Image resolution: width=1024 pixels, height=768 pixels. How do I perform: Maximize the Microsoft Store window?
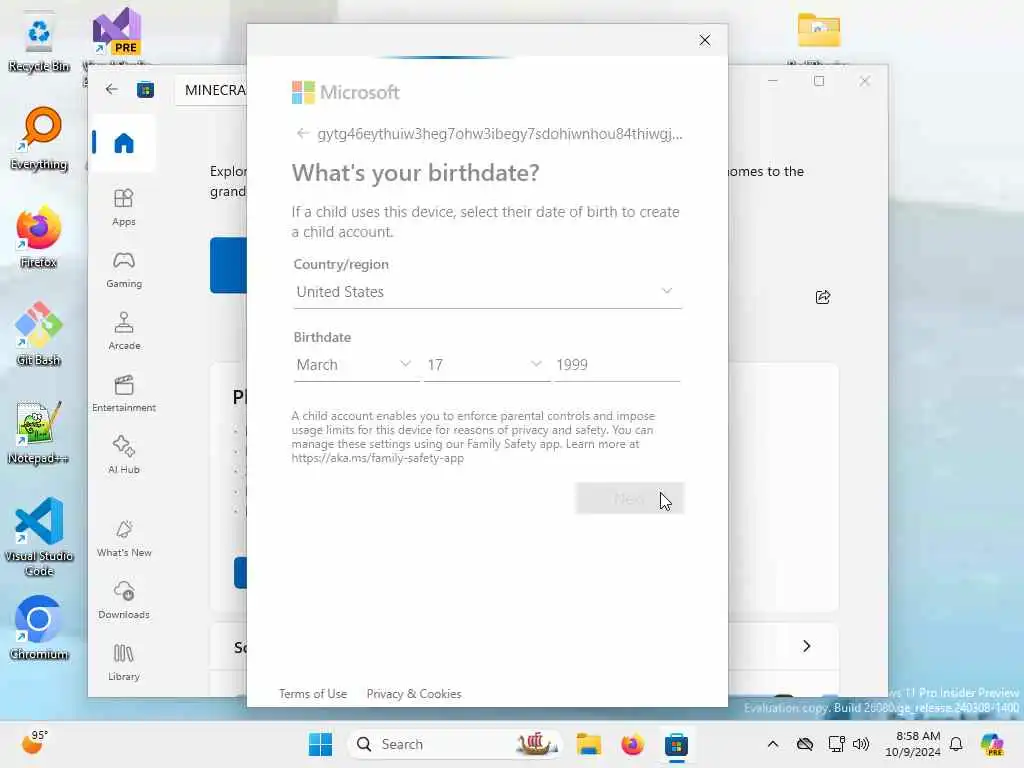(x=819, y=81)
